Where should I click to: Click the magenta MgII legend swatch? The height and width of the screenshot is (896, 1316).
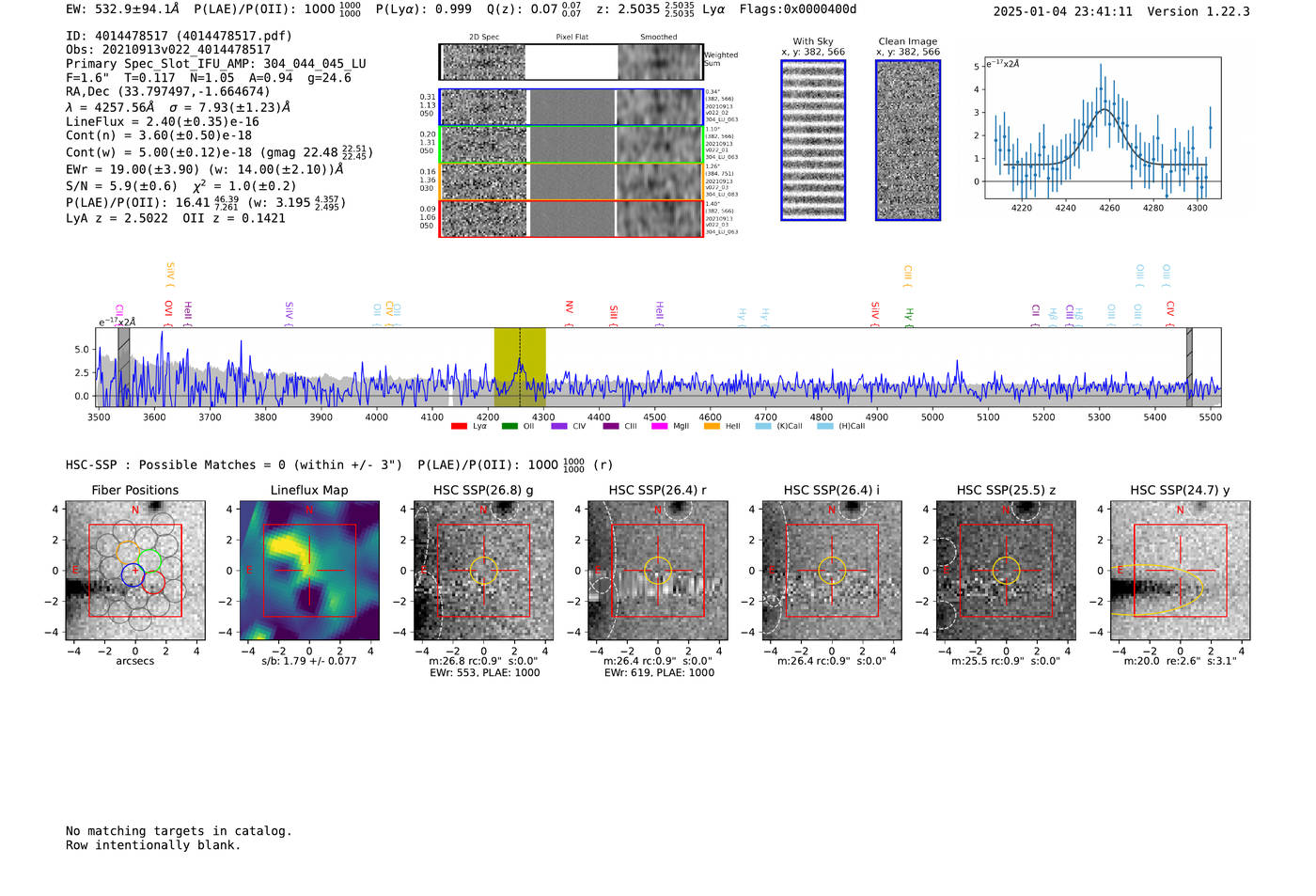(660, 426)
